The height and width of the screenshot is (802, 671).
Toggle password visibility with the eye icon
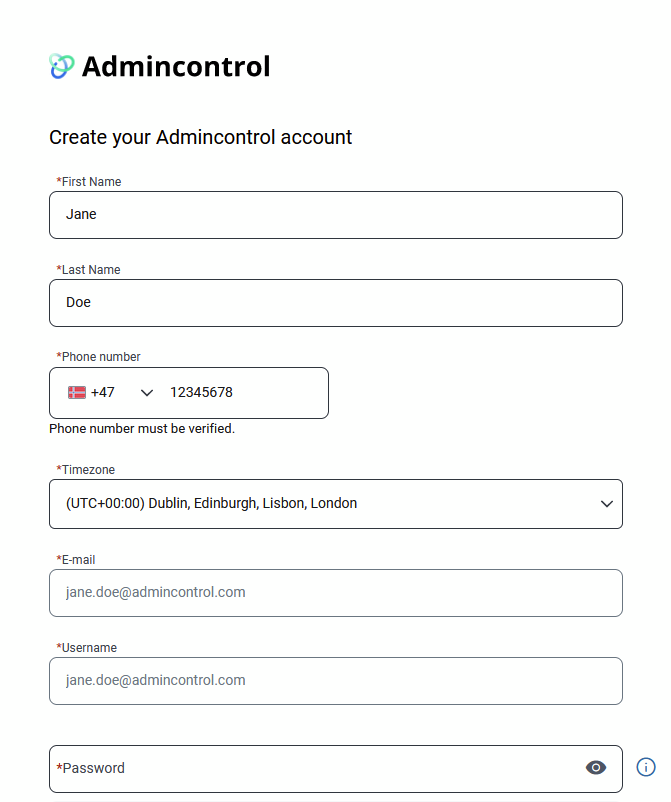click(596, 767)
